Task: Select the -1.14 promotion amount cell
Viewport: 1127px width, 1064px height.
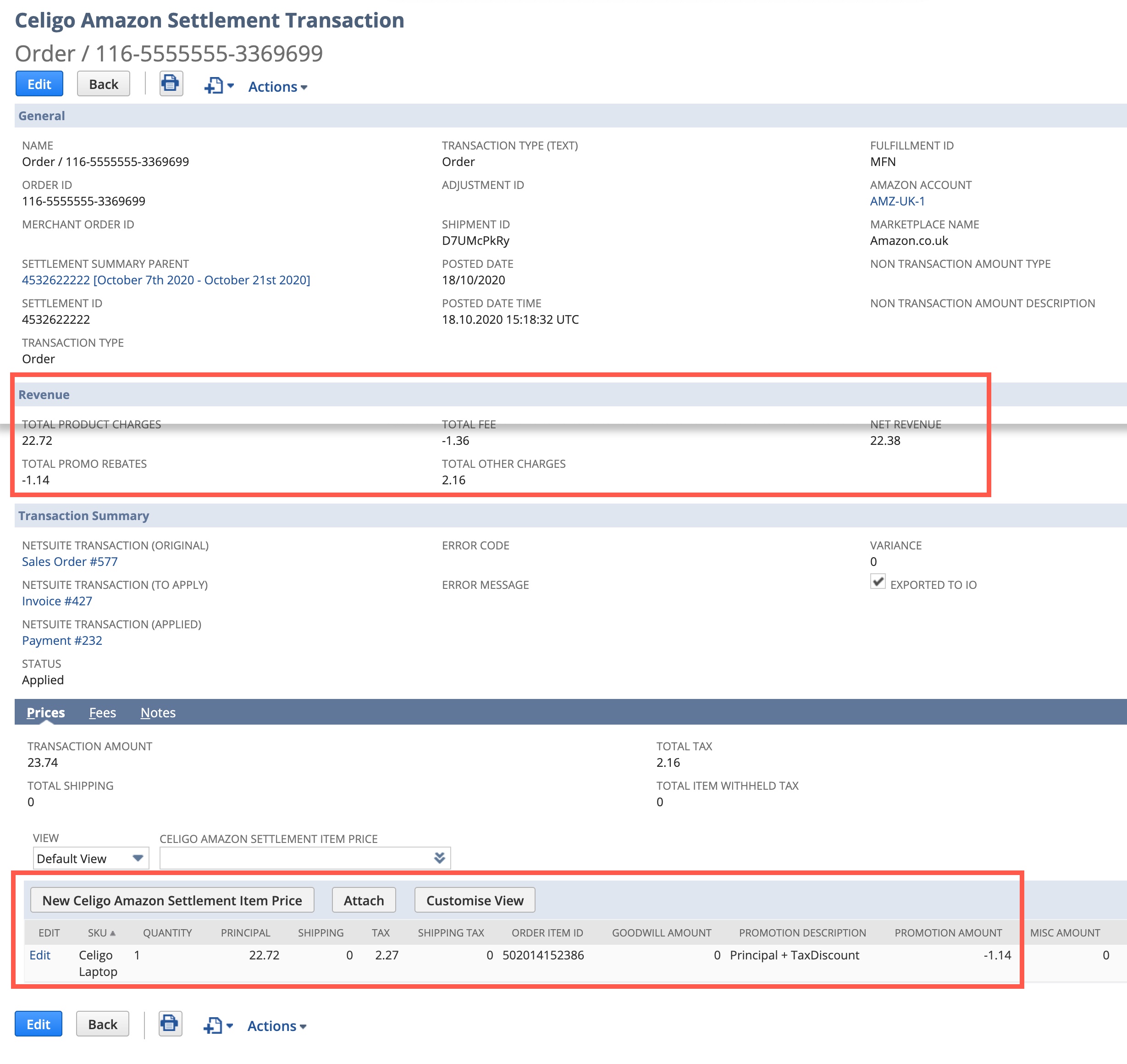Action: (x=997, y=955)
